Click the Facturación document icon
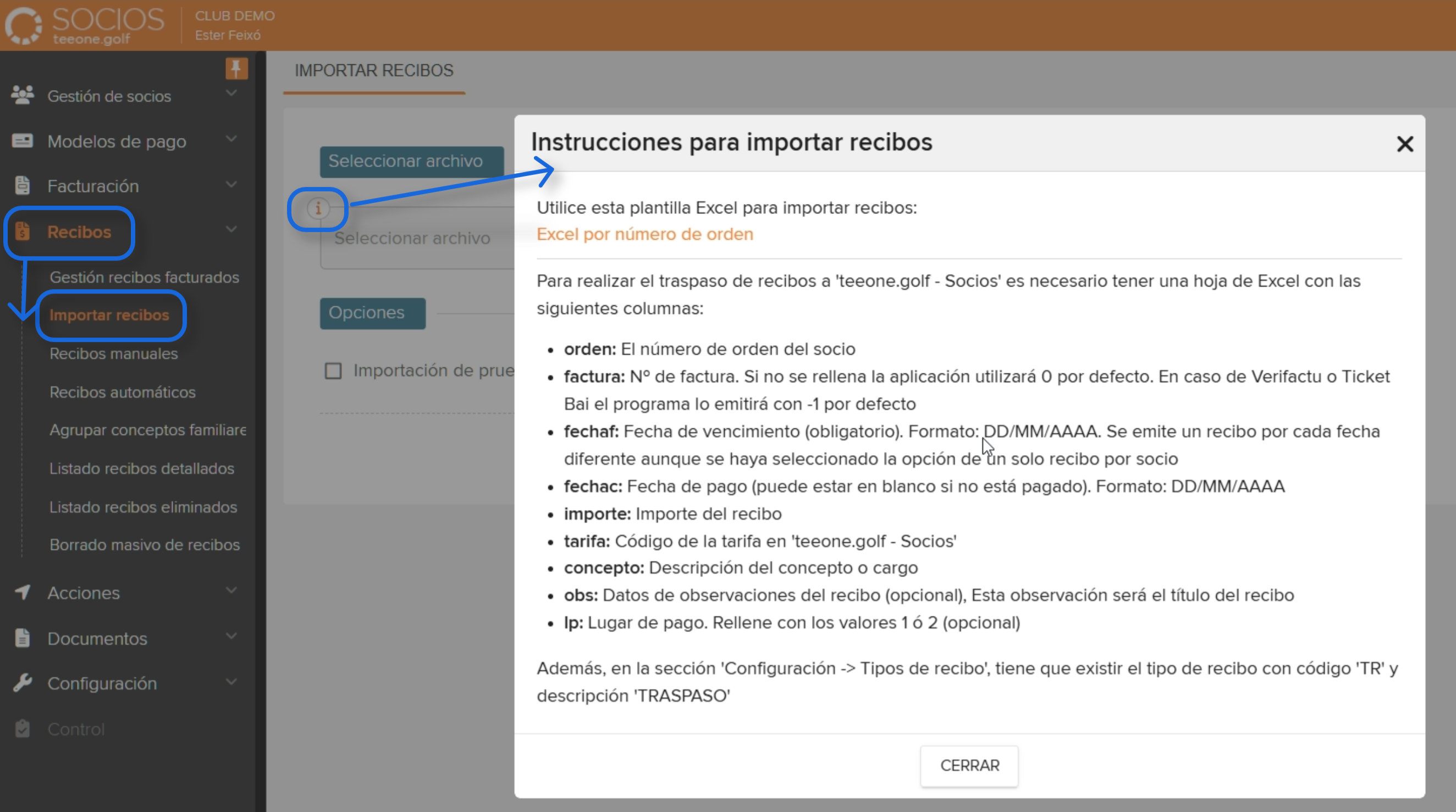Viewport: 1456px width, 812px height. coord(23,185)
